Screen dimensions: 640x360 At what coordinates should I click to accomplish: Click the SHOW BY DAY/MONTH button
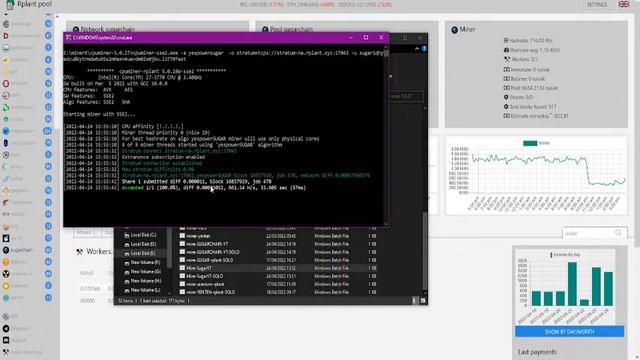[x=569, y=331]
